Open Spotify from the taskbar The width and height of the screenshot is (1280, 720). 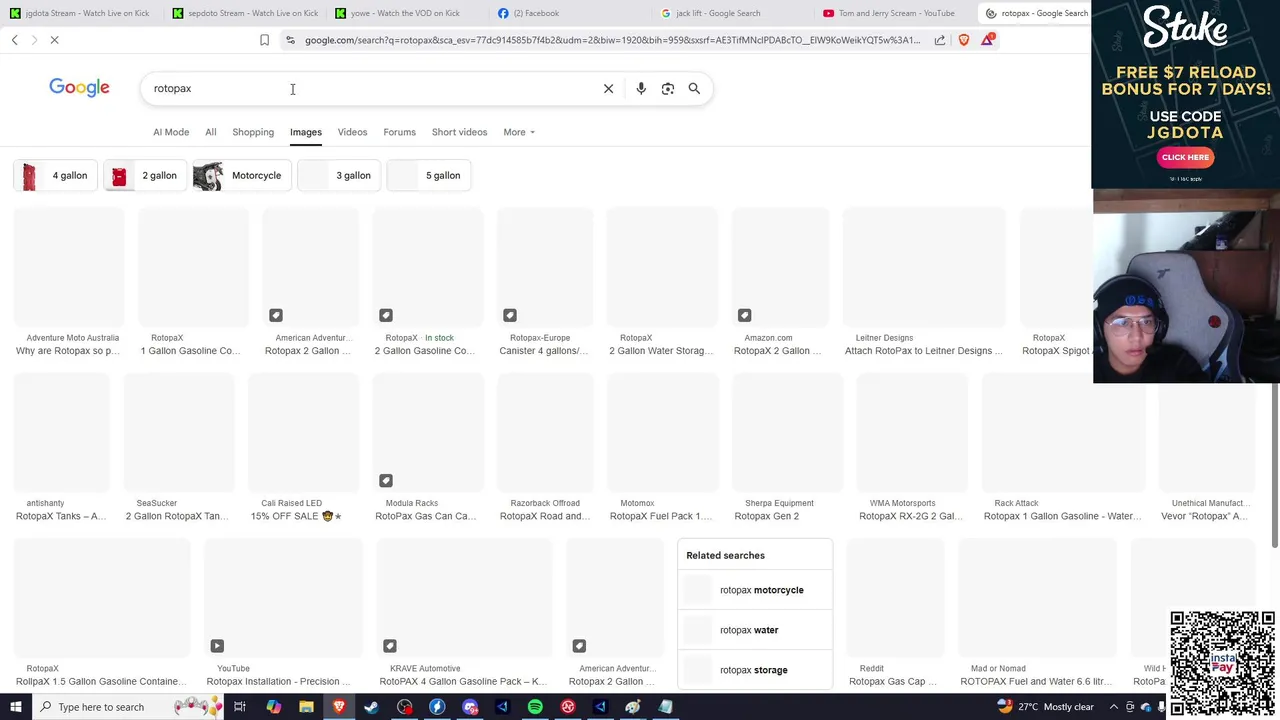pyautogui.click(x=535, y=707)
